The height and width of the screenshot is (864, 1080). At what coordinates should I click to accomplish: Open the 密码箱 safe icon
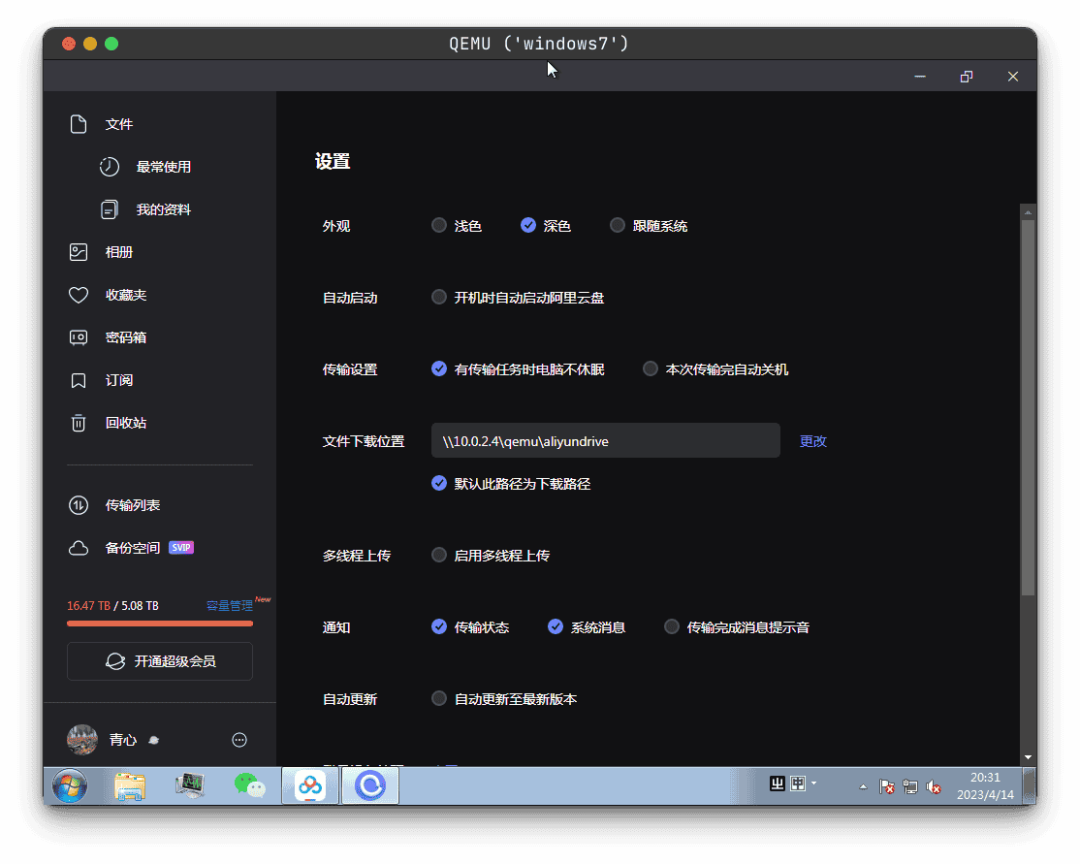[79, 338]
